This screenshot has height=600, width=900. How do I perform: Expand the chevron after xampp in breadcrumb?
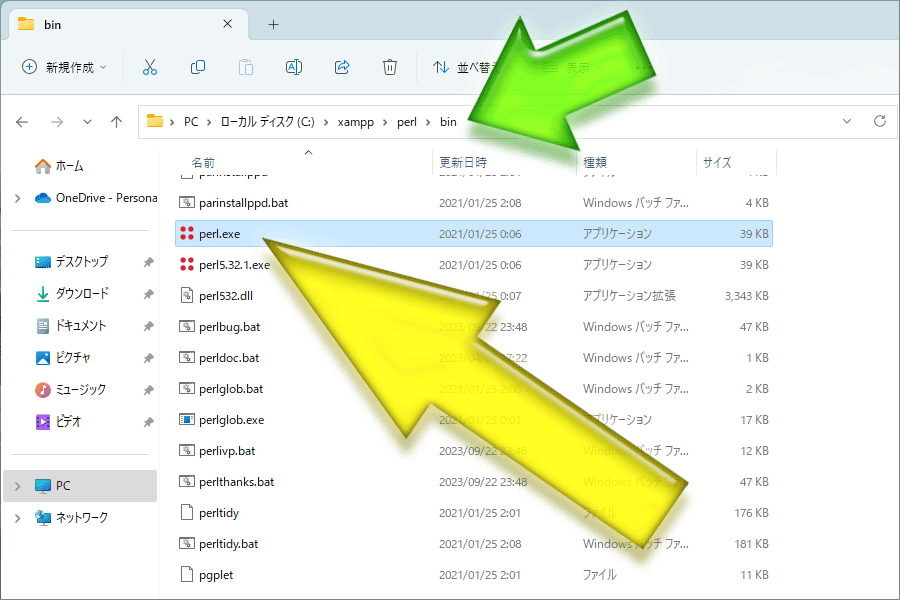click(385, 122)
